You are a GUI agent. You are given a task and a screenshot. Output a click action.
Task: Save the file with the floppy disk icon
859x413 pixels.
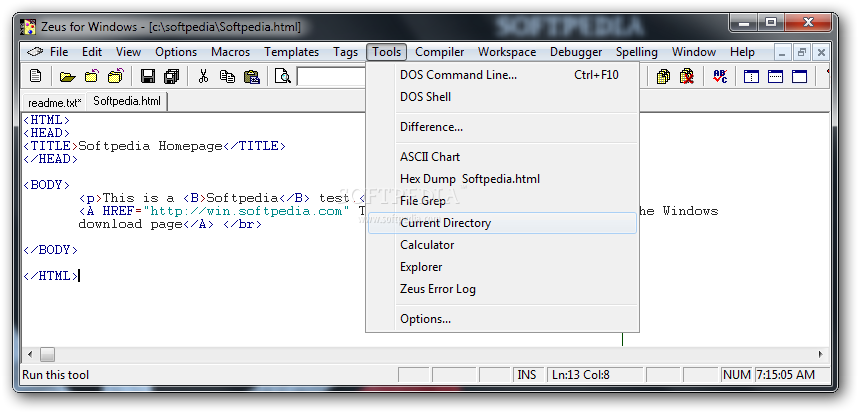pyautogui.click(x=147, y=76)
